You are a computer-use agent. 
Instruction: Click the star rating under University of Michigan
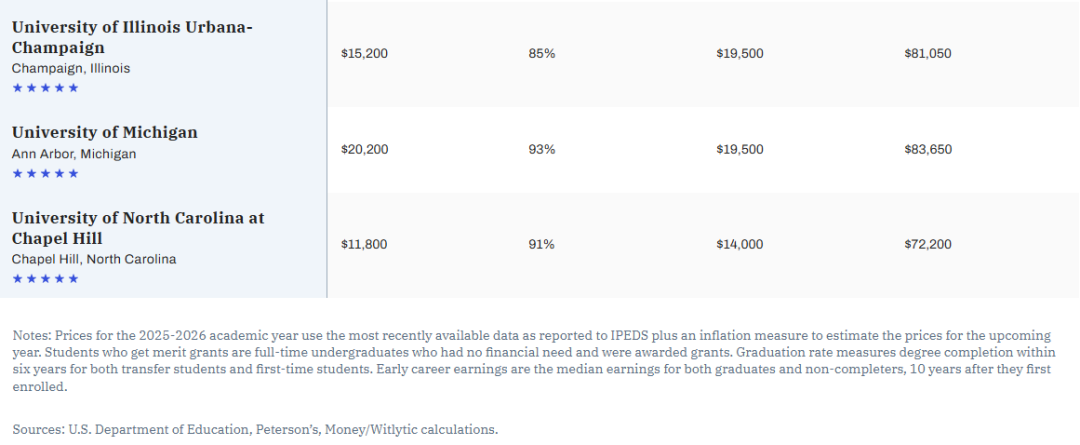coord(45,174)
